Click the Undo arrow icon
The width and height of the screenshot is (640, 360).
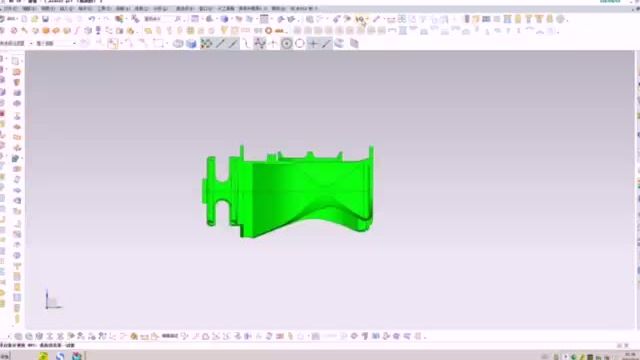pyautogui.click(x=92, y=19)
